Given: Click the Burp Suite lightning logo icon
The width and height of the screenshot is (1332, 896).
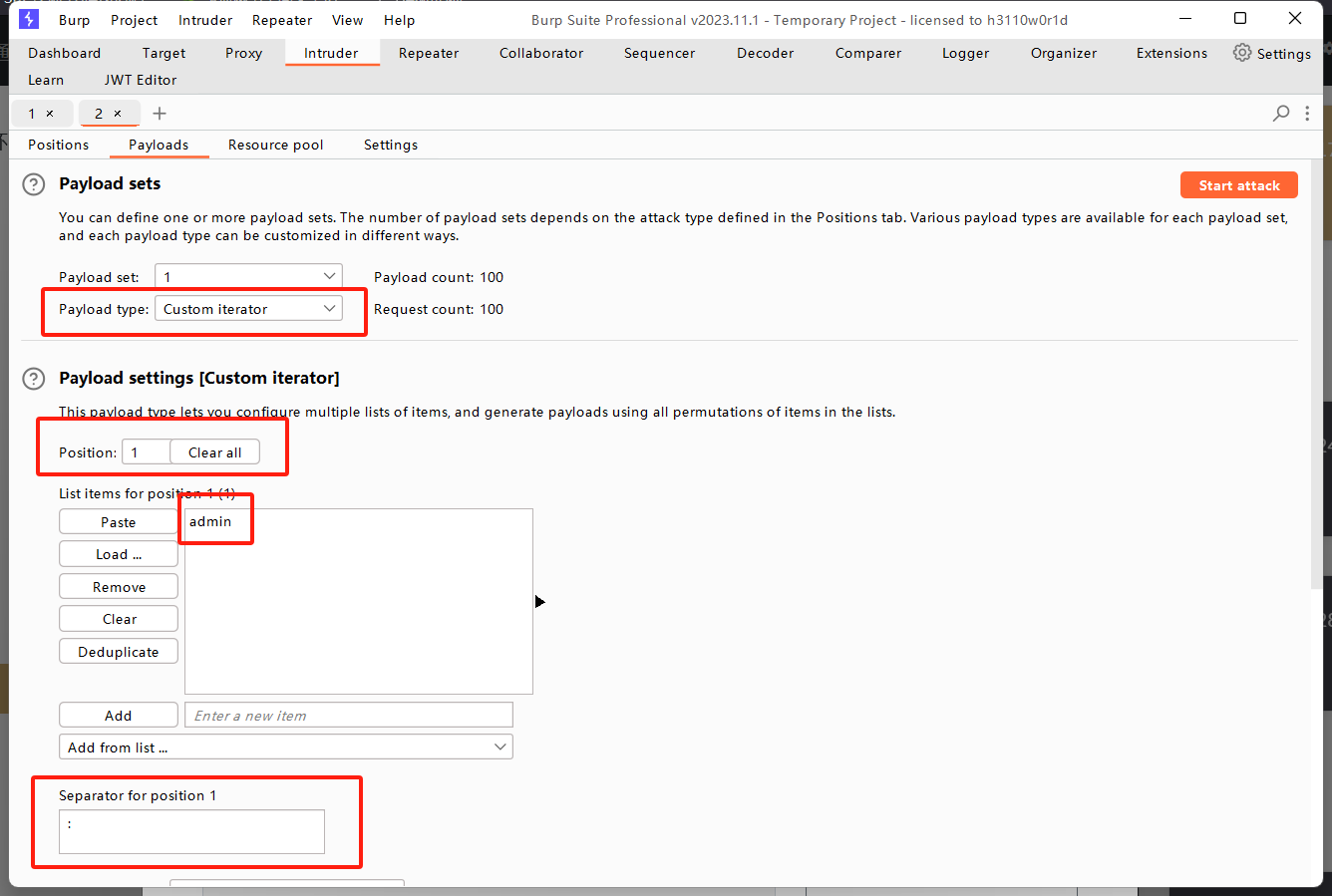Looking at the screenshot, I should (29, 19).
